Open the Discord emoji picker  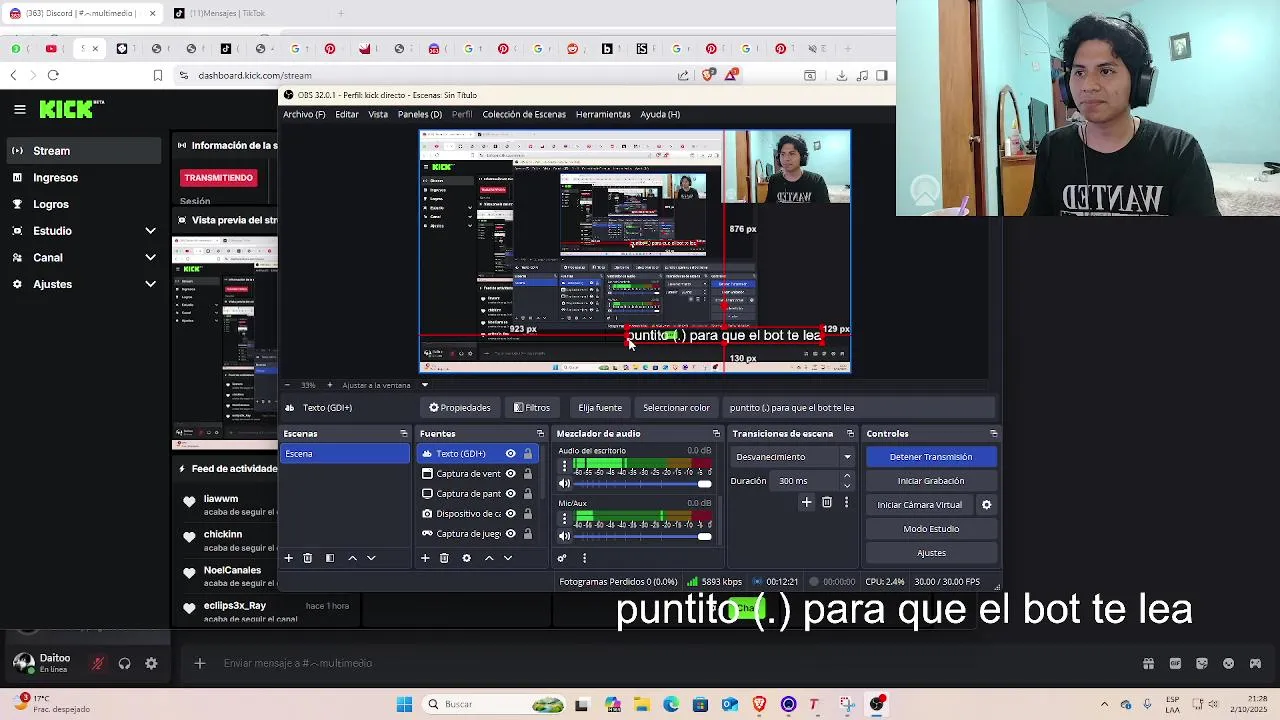(1229, 663)
